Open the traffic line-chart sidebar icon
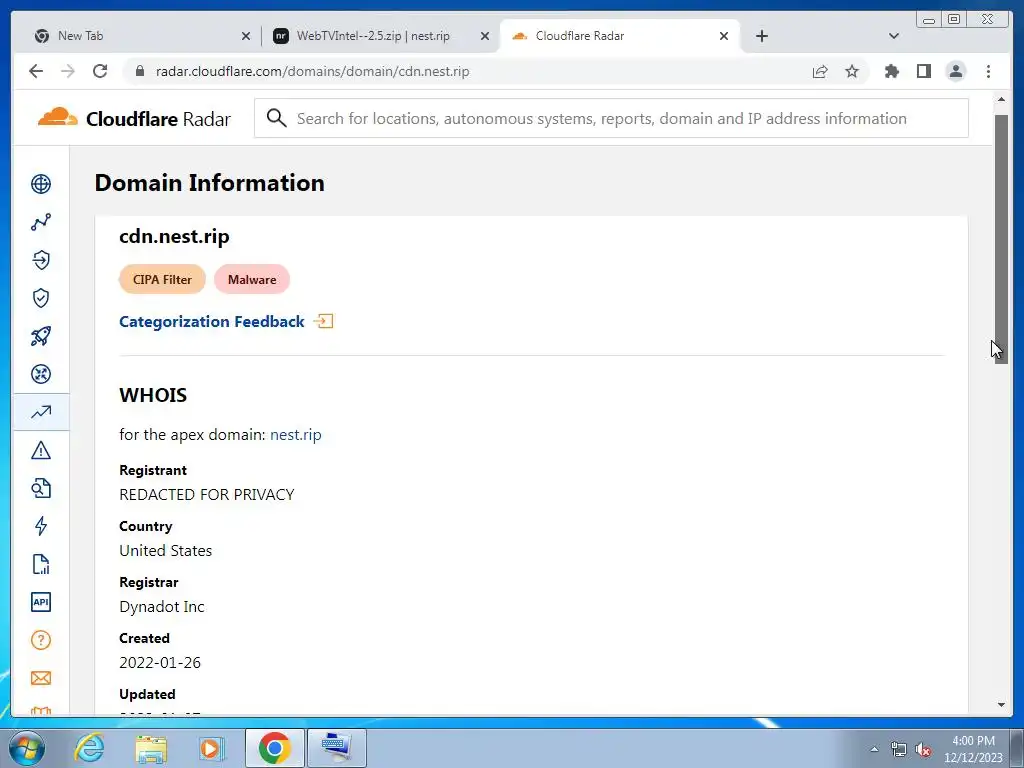The image size is (1024, 768). (40, 222)
